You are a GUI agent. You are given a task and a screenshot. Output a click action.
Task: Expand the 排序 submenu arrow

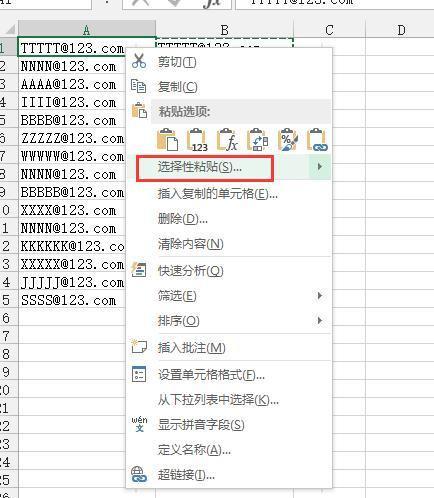click(320, 320)
